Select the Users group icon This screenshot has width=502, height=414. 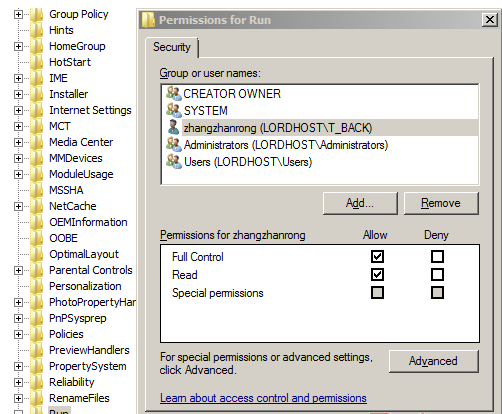(x=174, y=161)
